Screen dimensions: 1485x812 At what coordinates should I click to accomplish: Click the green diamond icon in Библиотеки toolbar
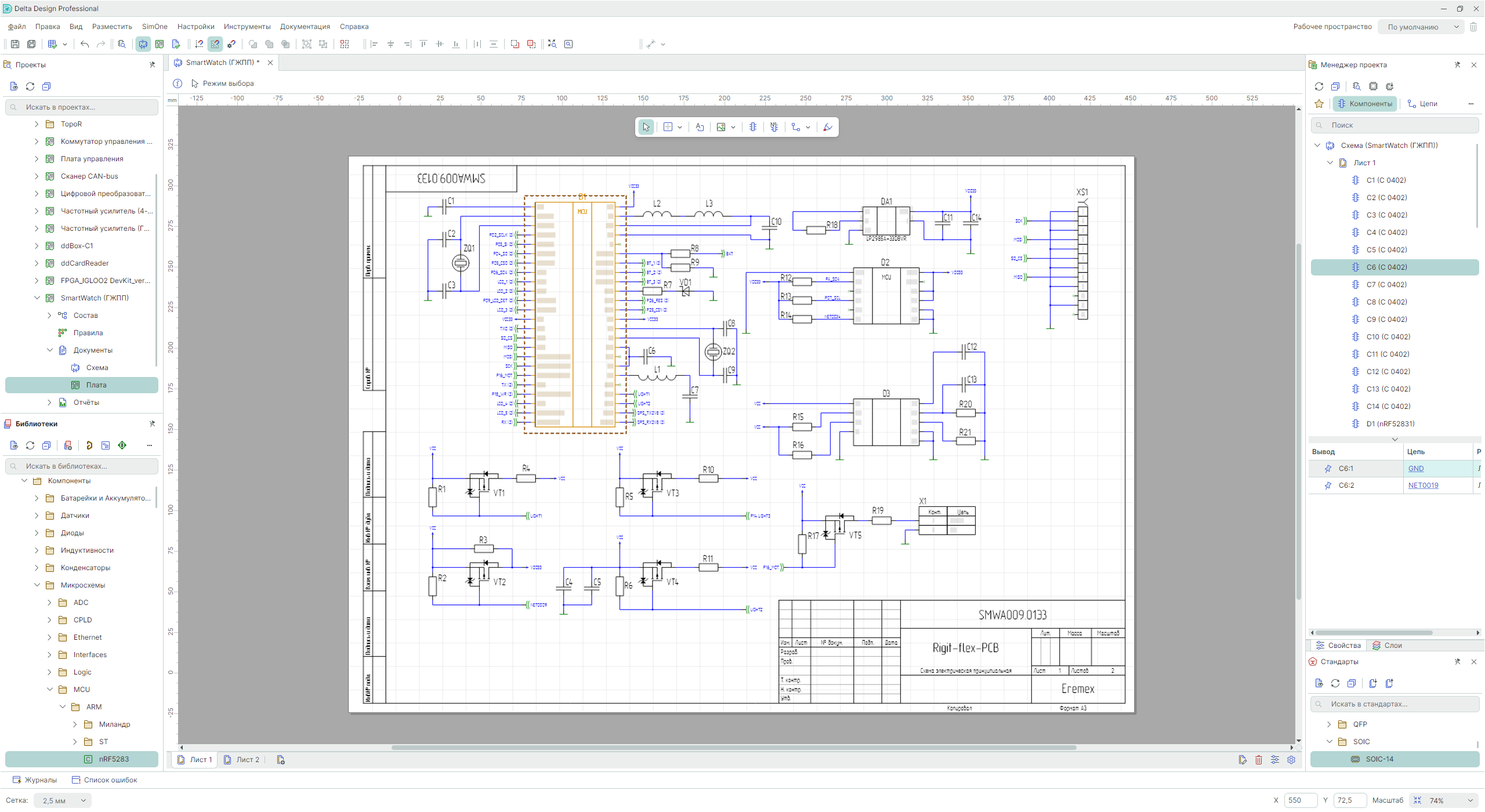(122, 445)
